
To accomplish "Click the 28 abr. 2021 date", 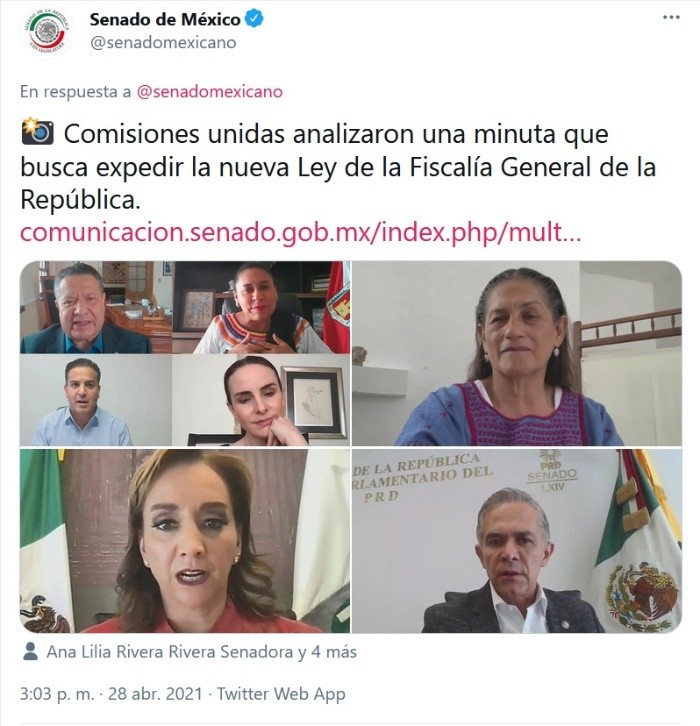I will pos(156,694).
